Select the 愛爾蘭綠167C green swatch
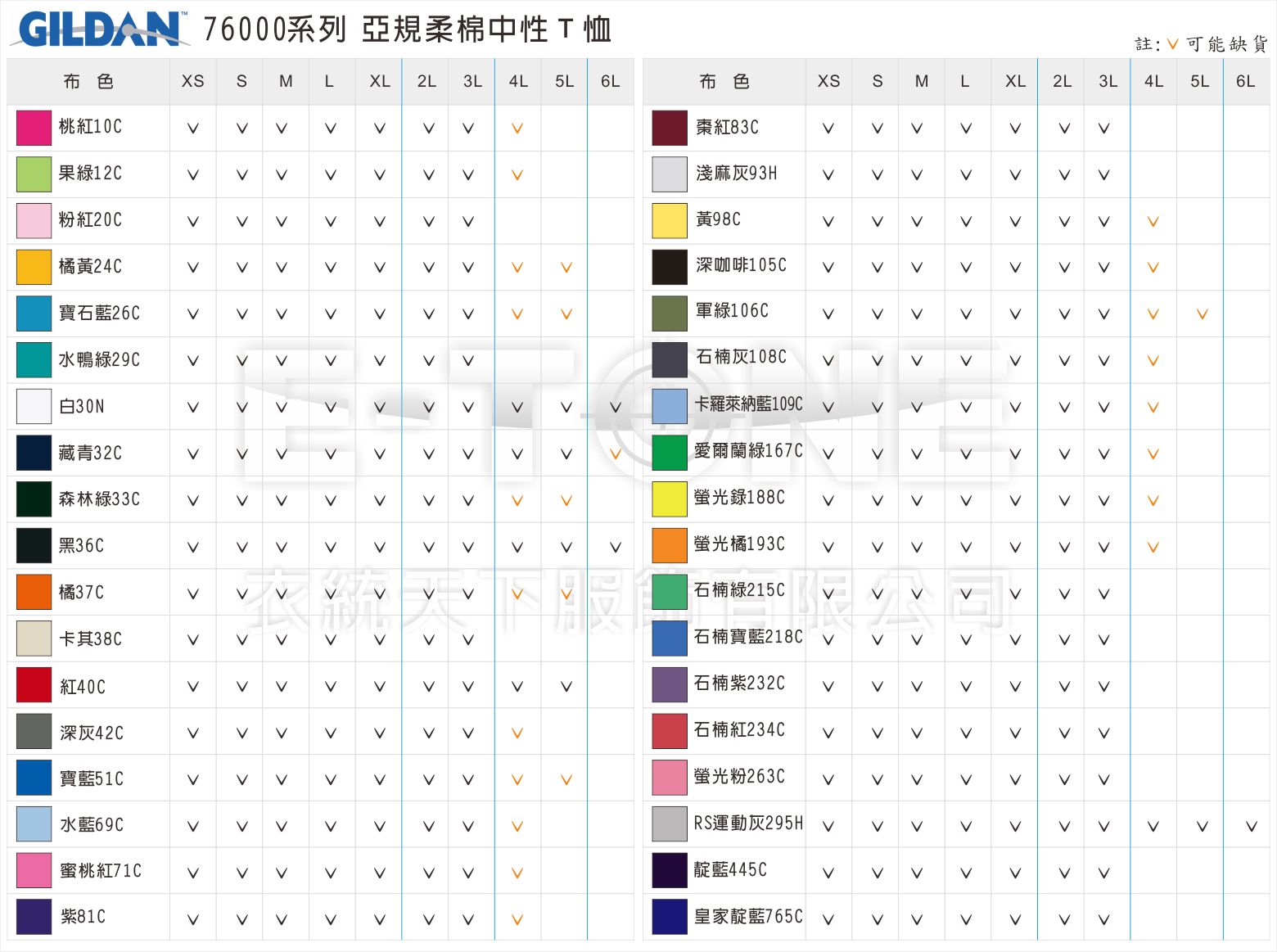The height and width of the screenshot is (952, 1277). pos(670,453)
